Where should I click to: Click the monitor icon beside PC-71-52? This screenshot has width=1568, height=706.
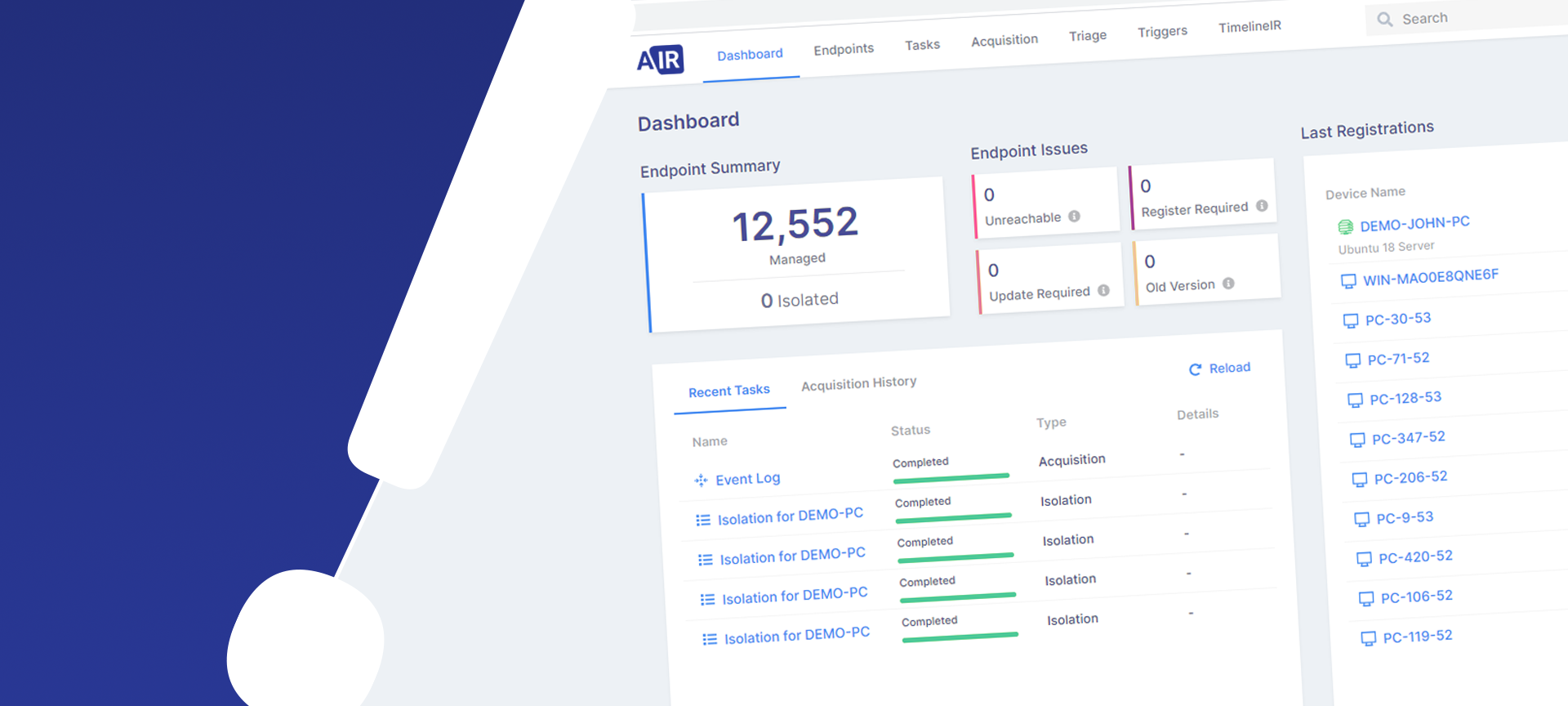point(1352,360)
